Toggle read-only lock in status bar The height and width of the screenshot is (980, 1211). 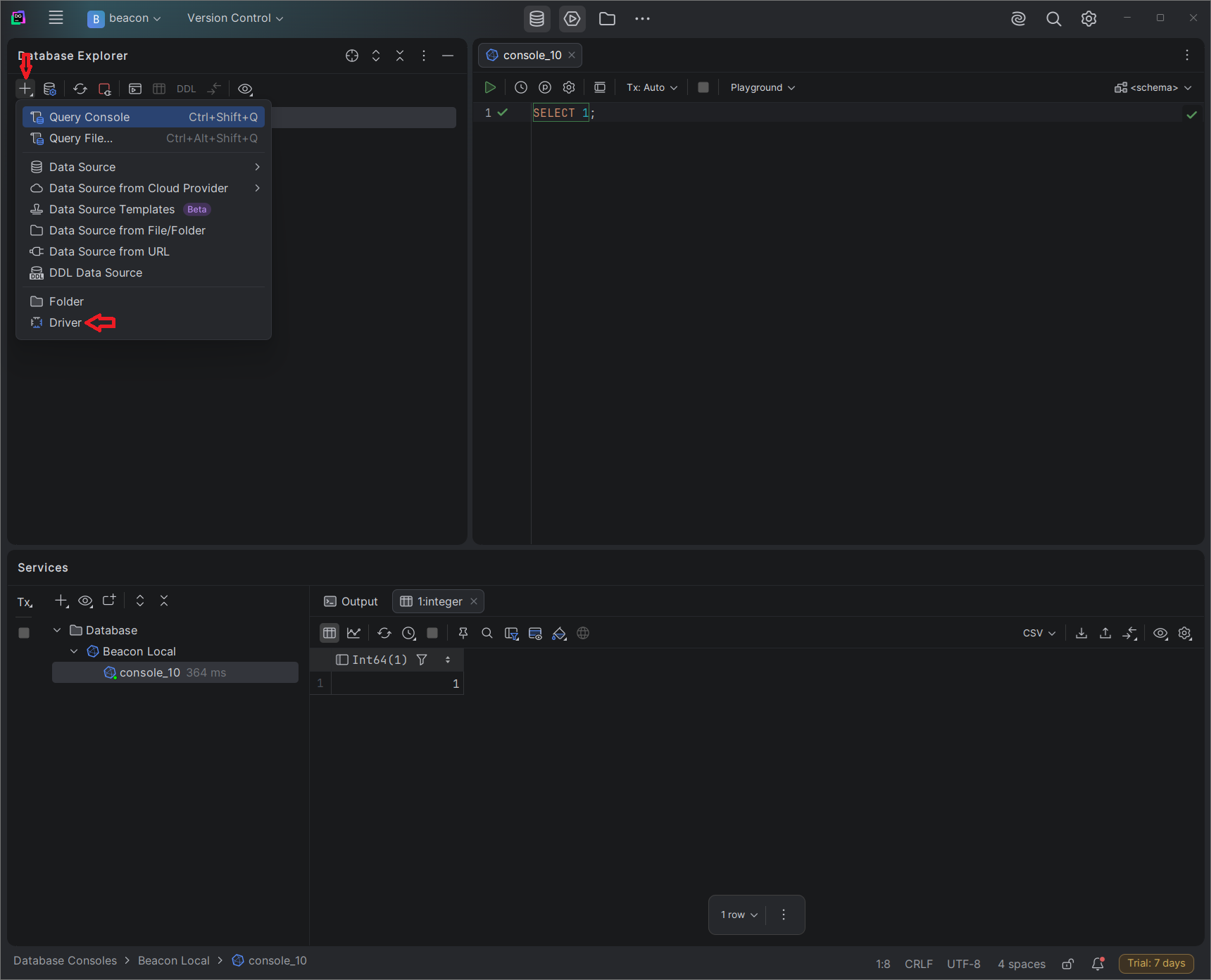point(1068,964)
